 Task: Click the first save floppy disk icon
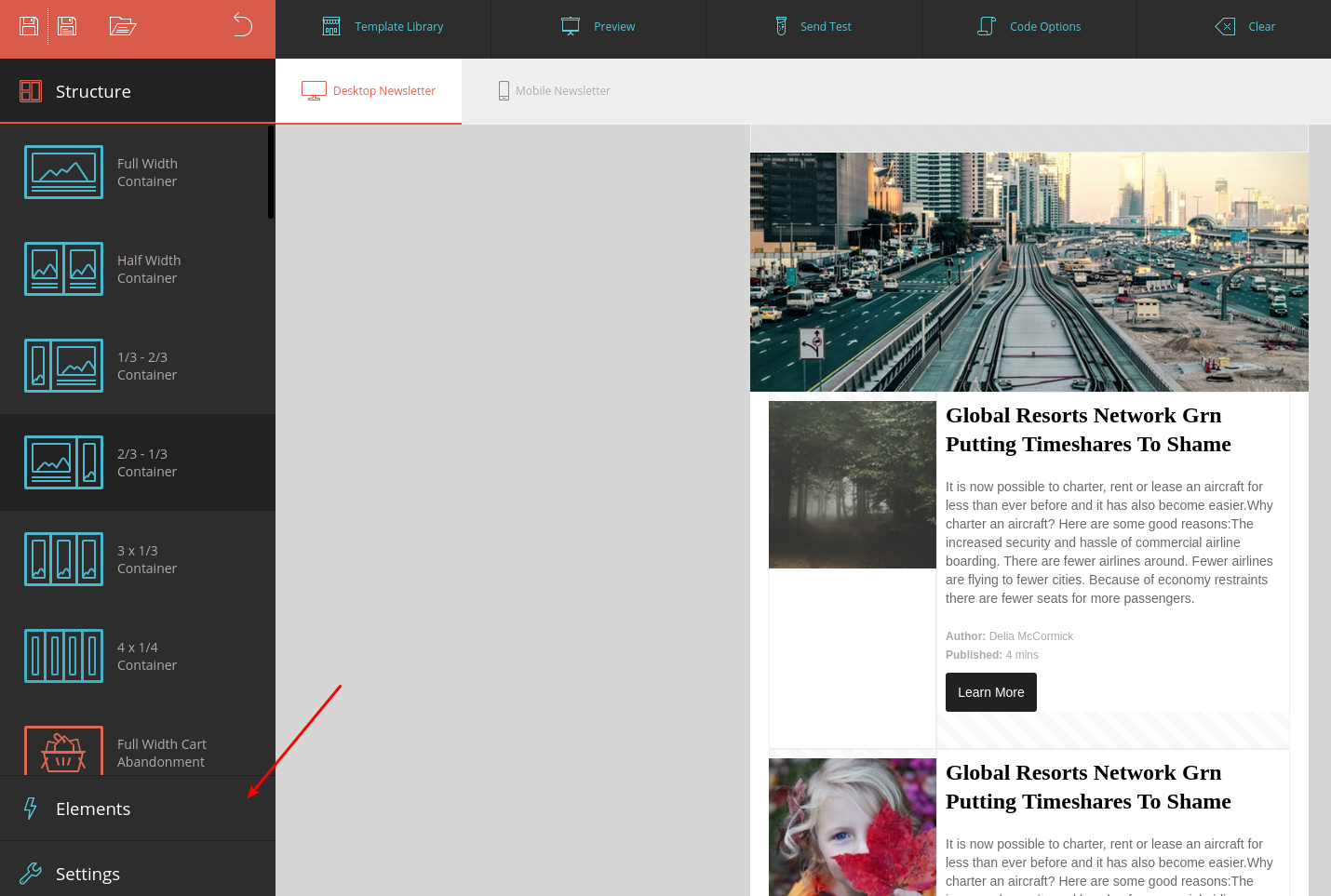[29, 26]
